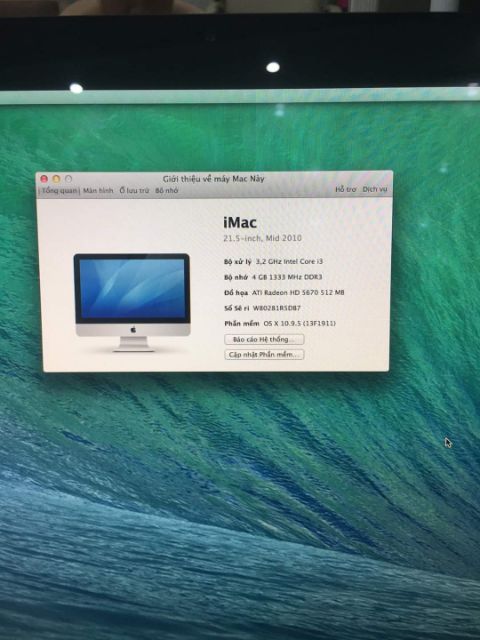The image size is (480, 640).
Task: Select memory value 4 GB 1333 MHz DDR3
Action: click(x=287, y=277)
